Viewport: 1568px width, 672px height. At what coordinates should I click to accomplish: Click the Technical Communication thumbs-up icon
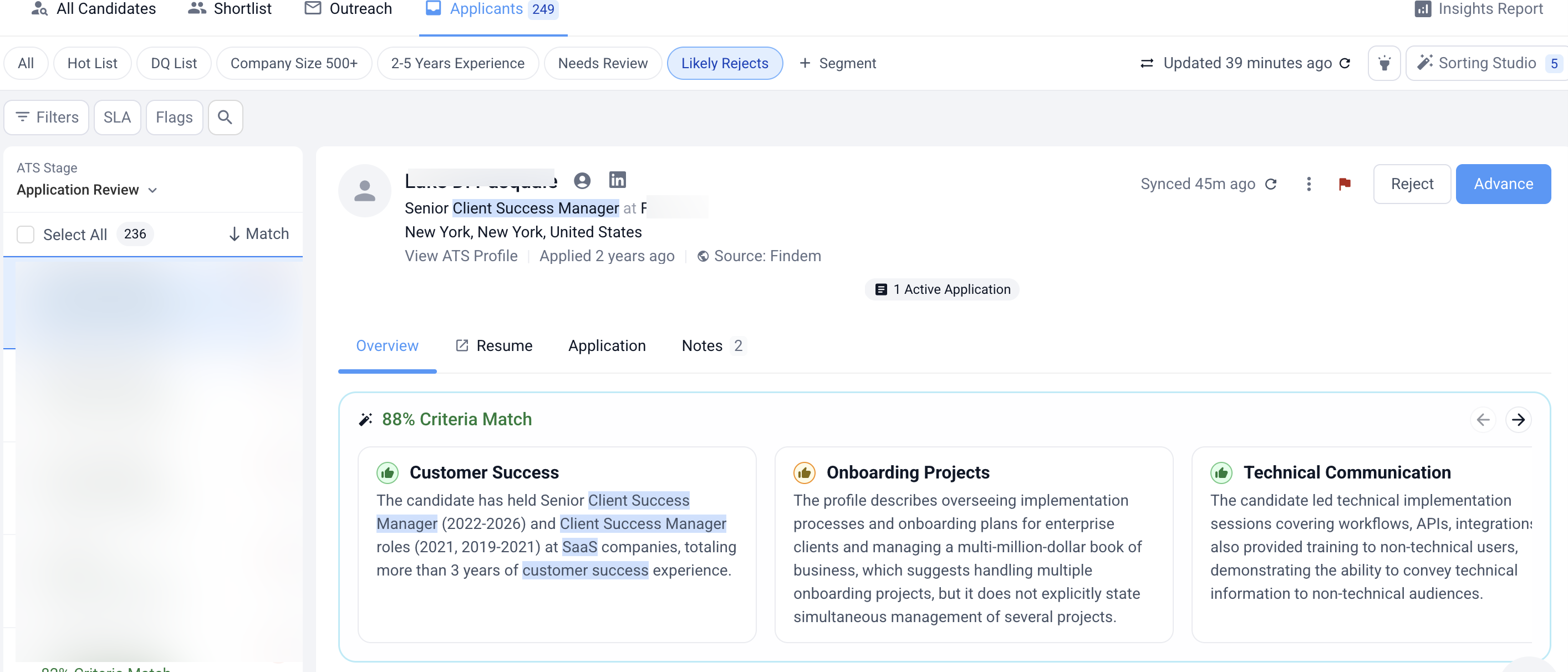tap(1221, 473)
